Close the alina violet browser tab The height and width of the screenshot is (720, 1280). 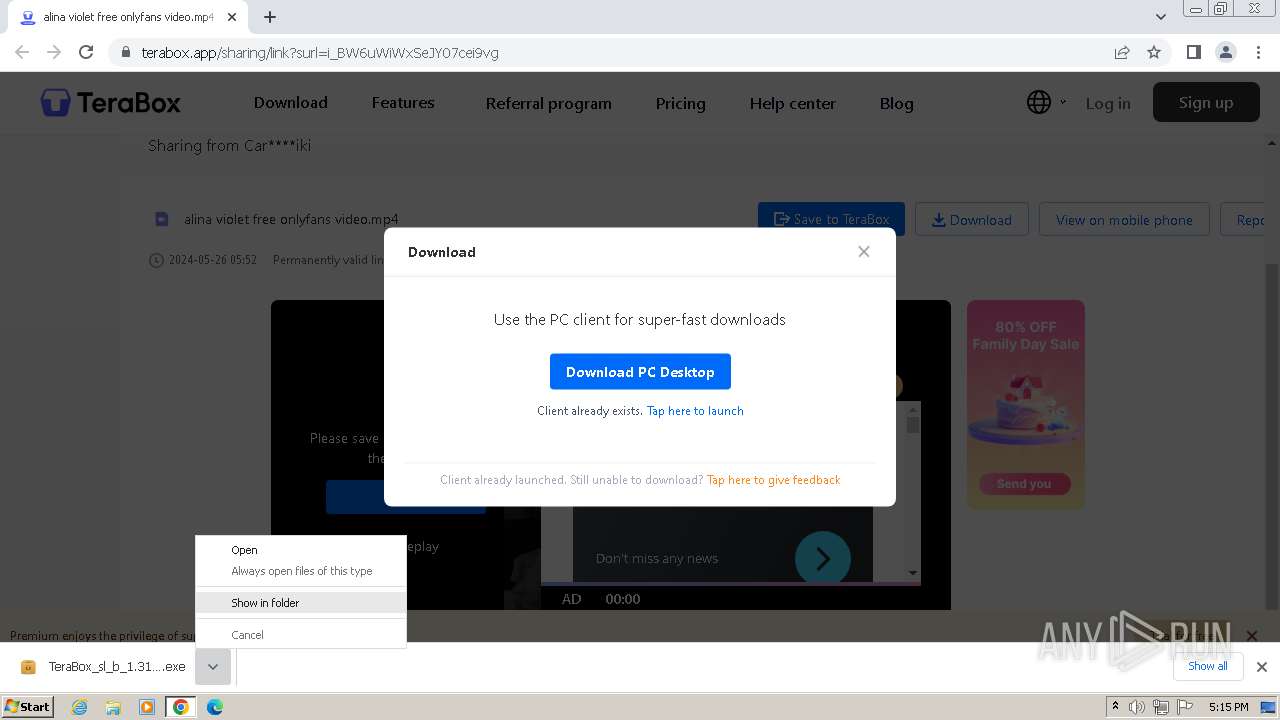232,17
